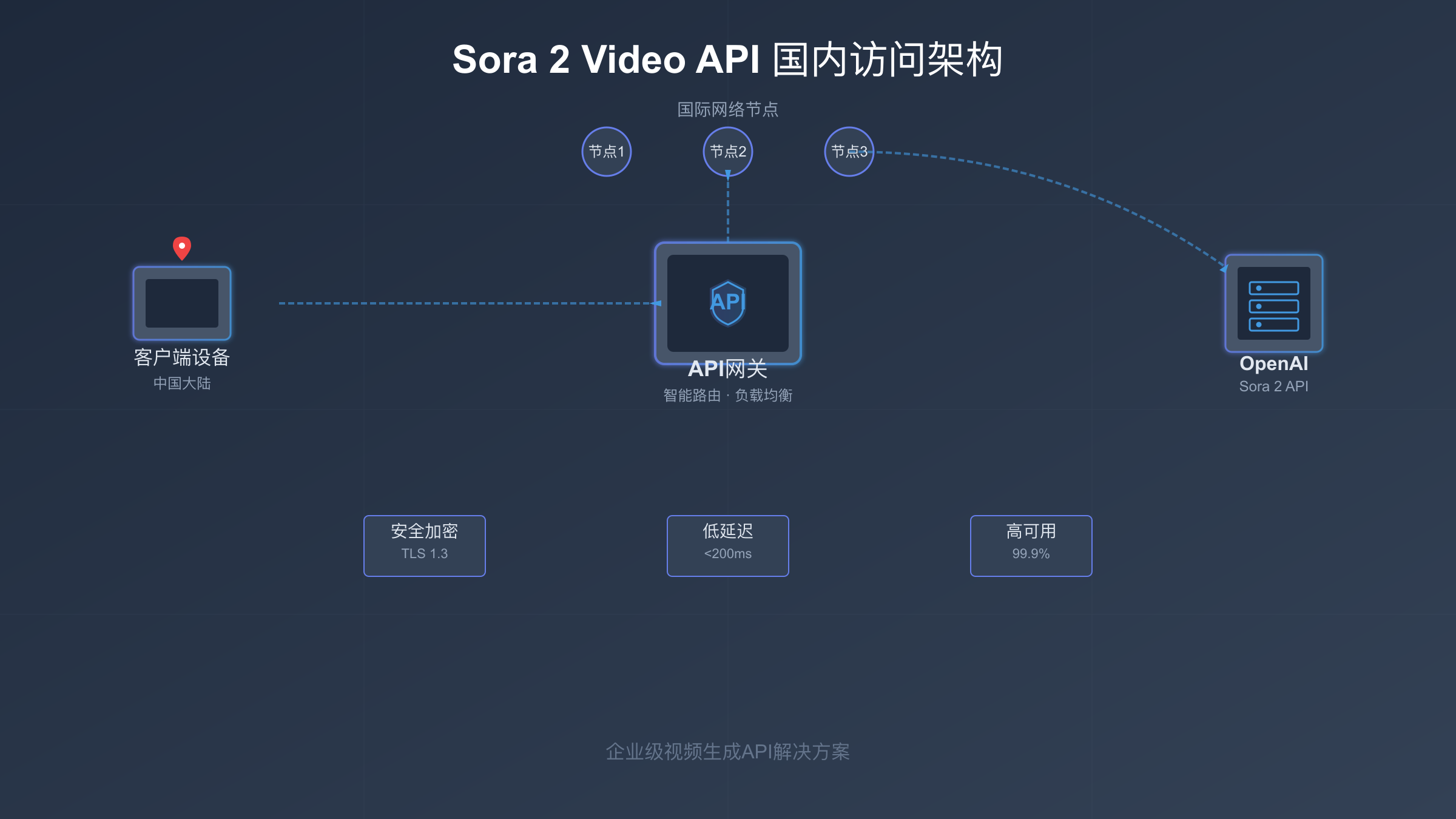Select the 节点1 circle node
Viewport: 1456px width, 819px height.
coord(607,152)
